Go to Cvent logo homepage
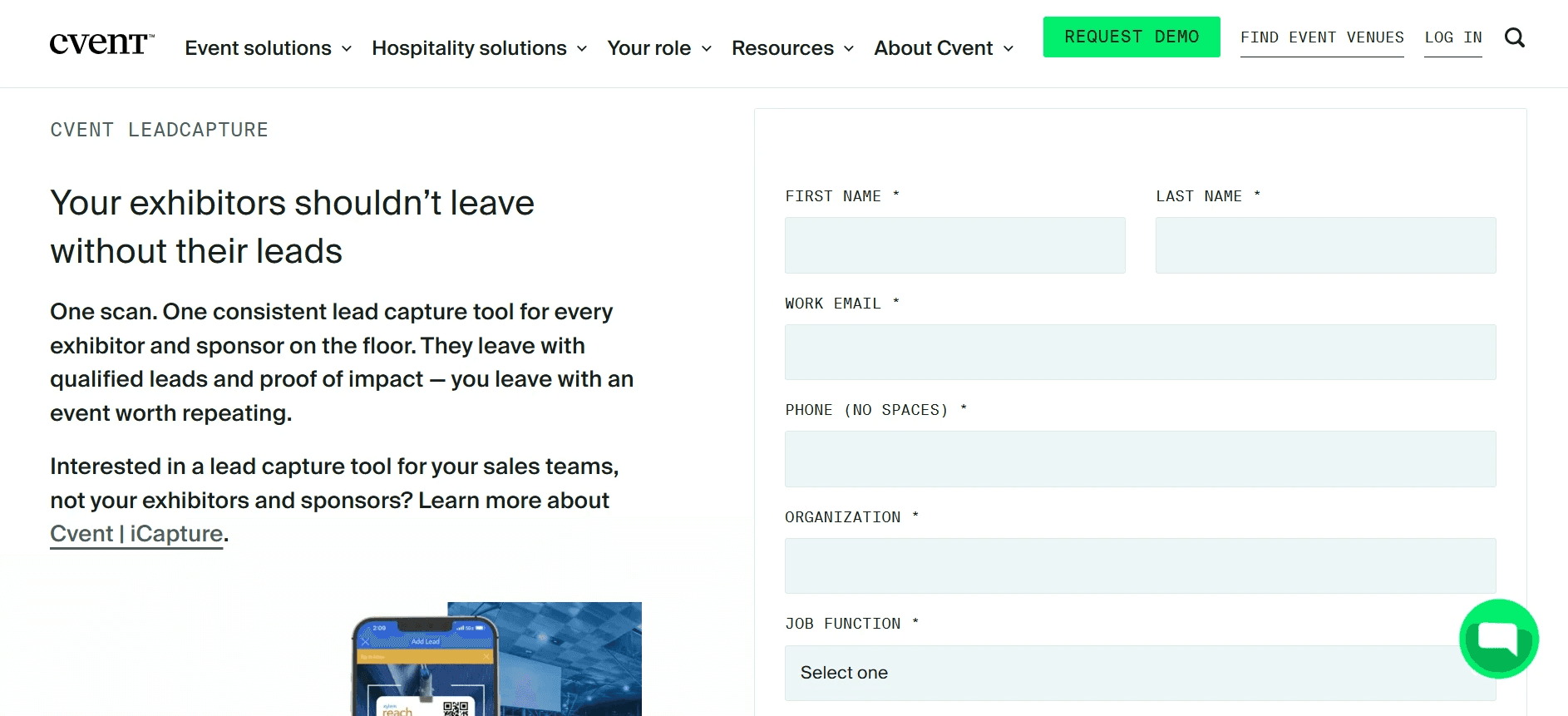The image size is (1568, 716). pos(102,43)
